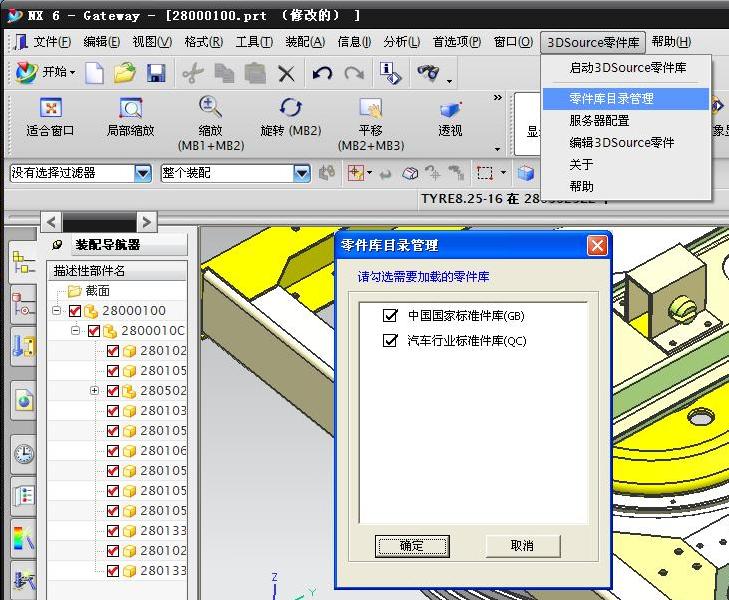Viewport: 729px width, 600px height.
Task: Close the 零件库目录管理 dialog
Action: click(597, 245)
